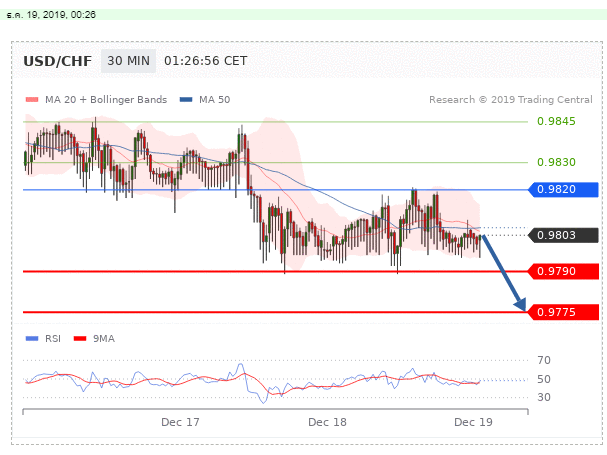Click the 0.9820 pivot price tag
This screenshot has width=607, height=455.
(563, 189)
